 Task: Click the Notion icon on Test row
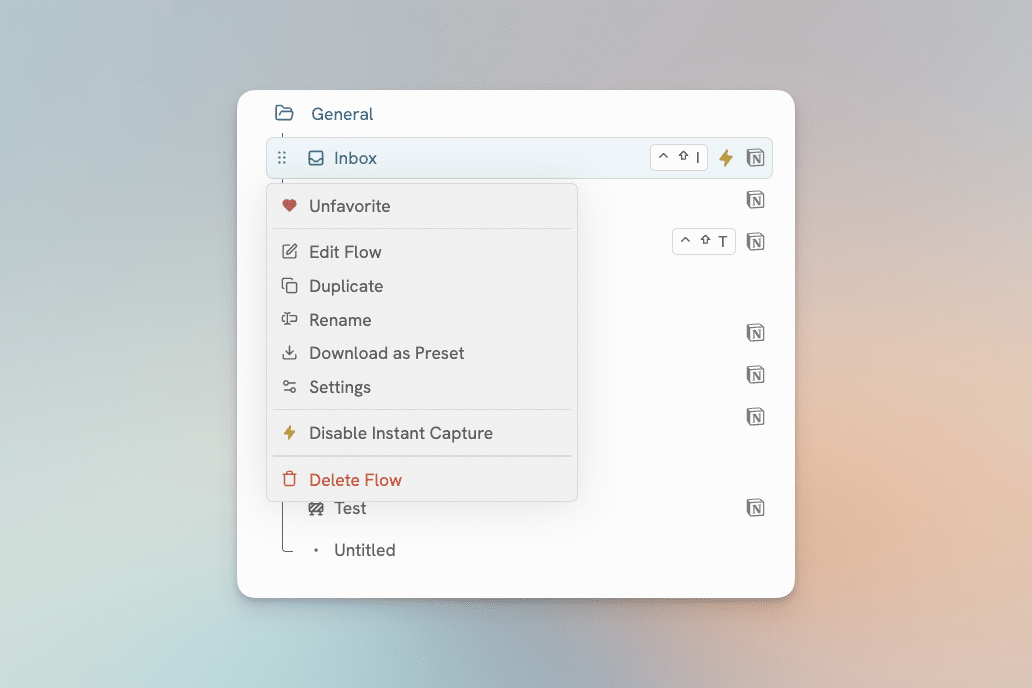(x=756, y=508)
